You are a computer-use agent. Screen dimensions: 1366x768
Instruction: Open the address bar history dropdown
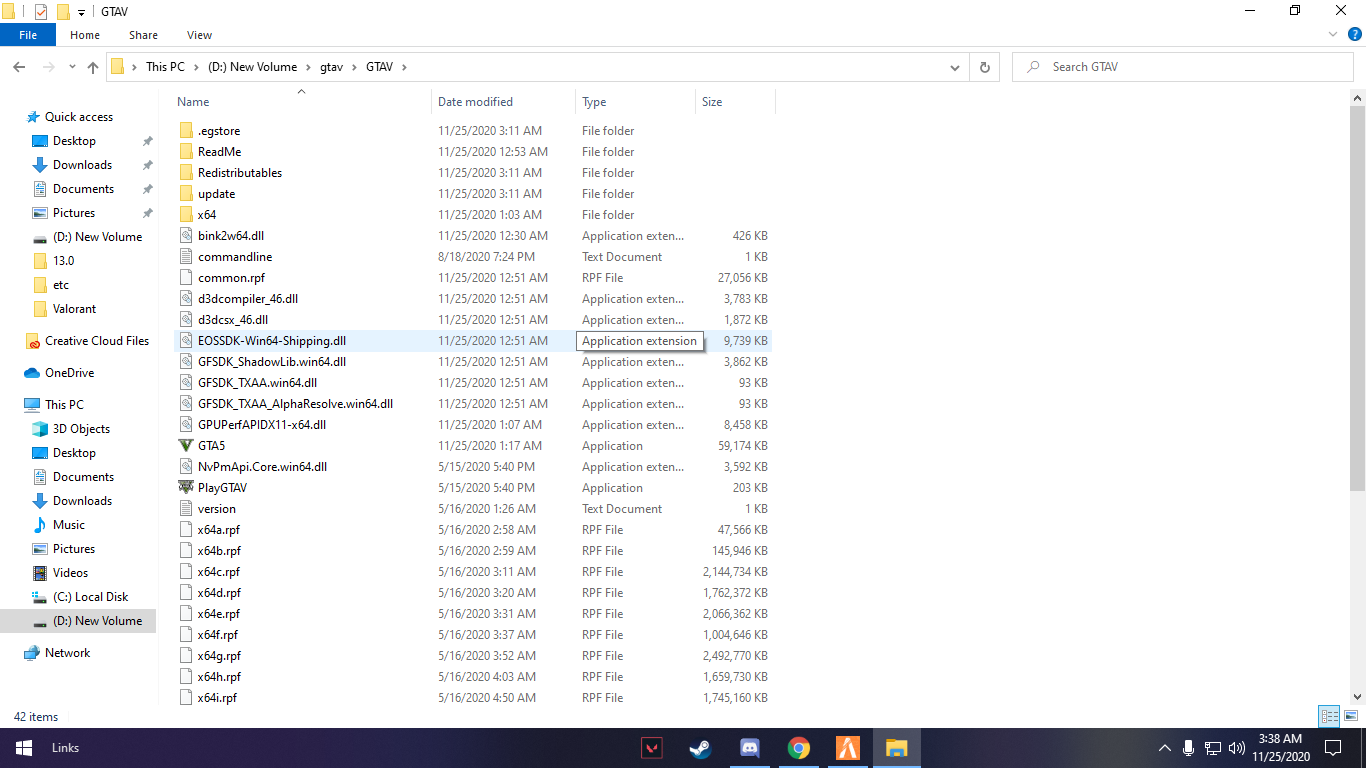point(955,67)
